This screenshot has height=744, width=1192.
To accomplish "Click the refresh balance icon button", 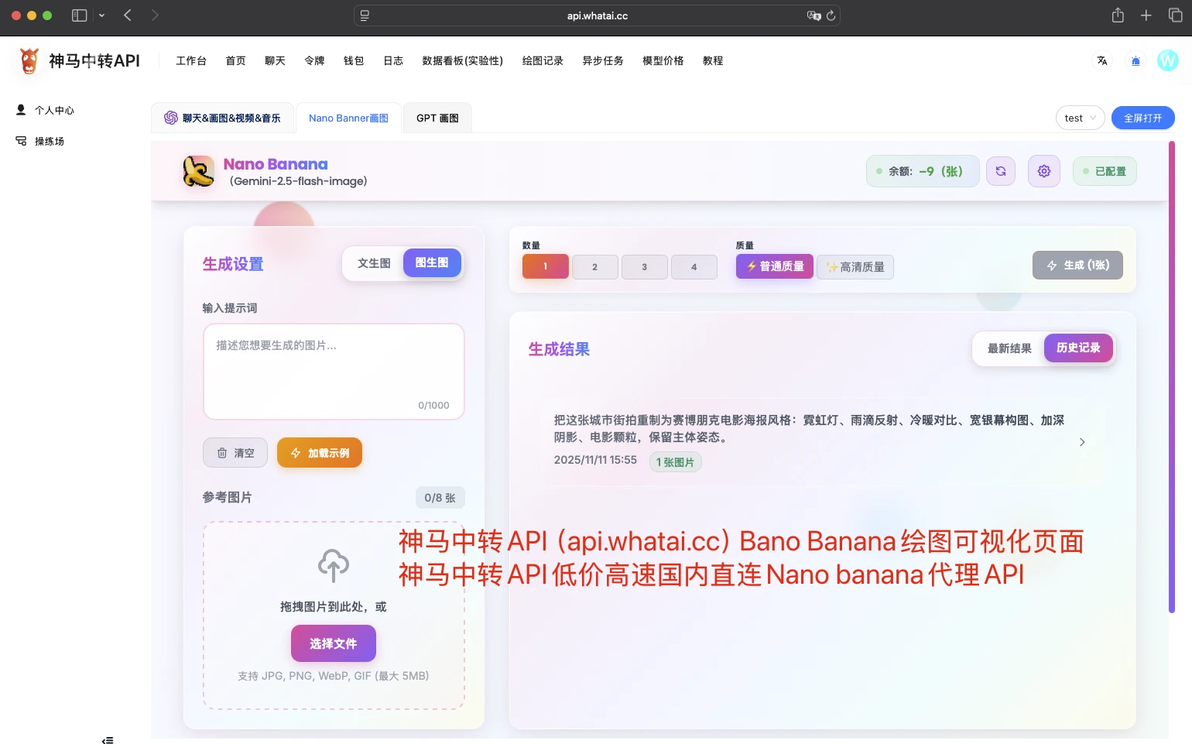I will (1000, 171).
